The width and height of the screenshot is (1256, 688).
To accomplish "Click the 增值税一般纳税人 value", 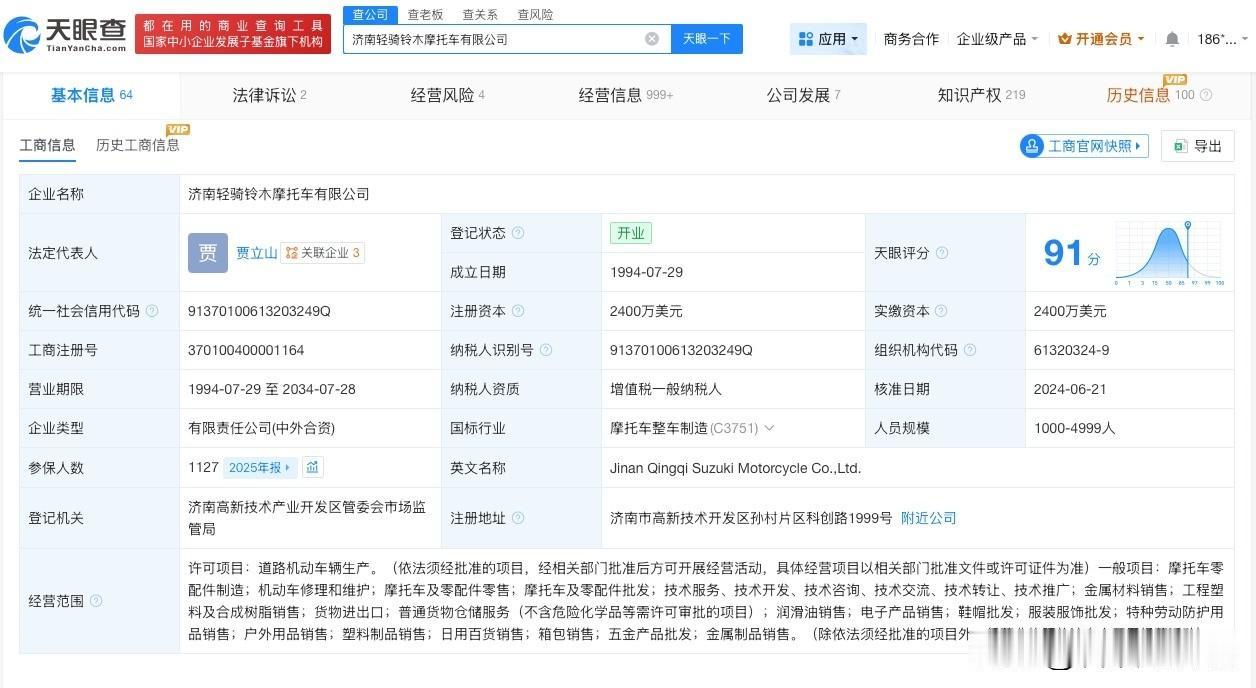I will pos(666,389).
